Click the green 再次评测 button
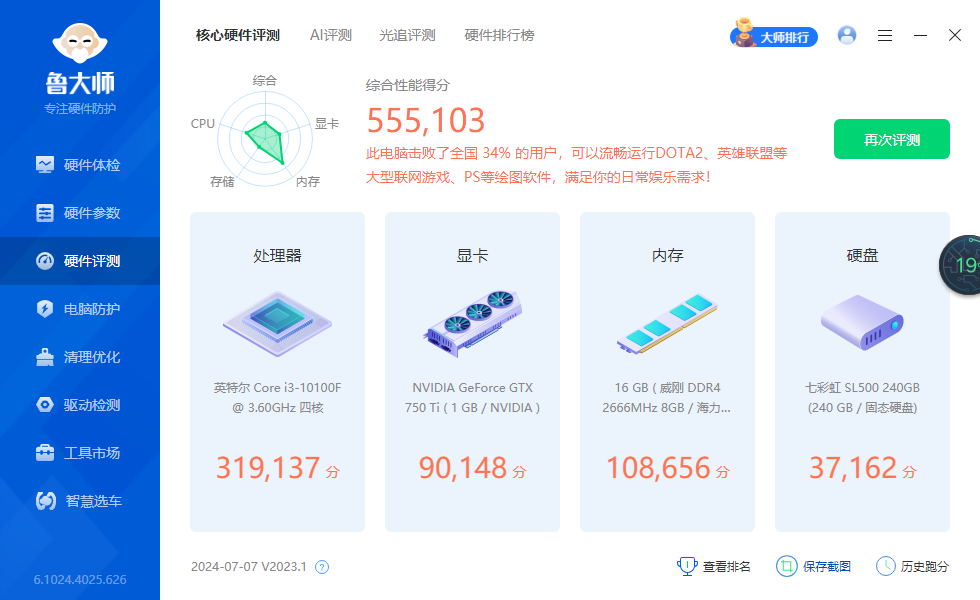Image resolution: width=980 pixels, height=600 pixels. coord(892,139)
